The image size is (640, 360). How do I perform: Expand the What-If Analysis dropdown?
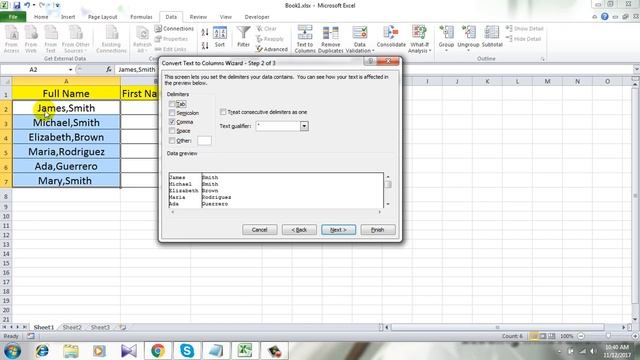pyautogui.click(x=430, y=51)
